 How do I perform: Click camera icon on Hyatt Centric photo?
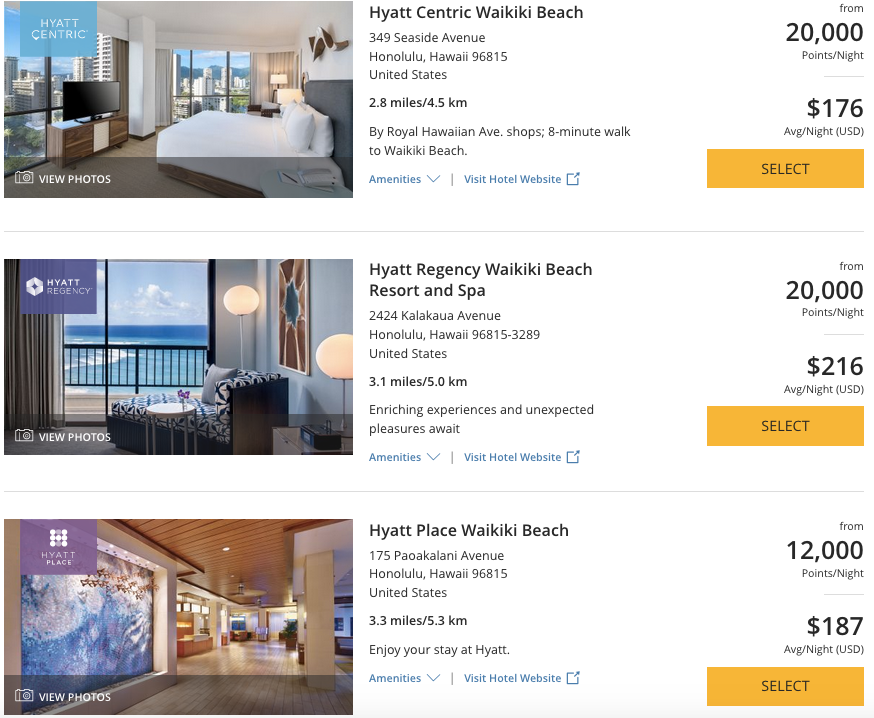24,178
